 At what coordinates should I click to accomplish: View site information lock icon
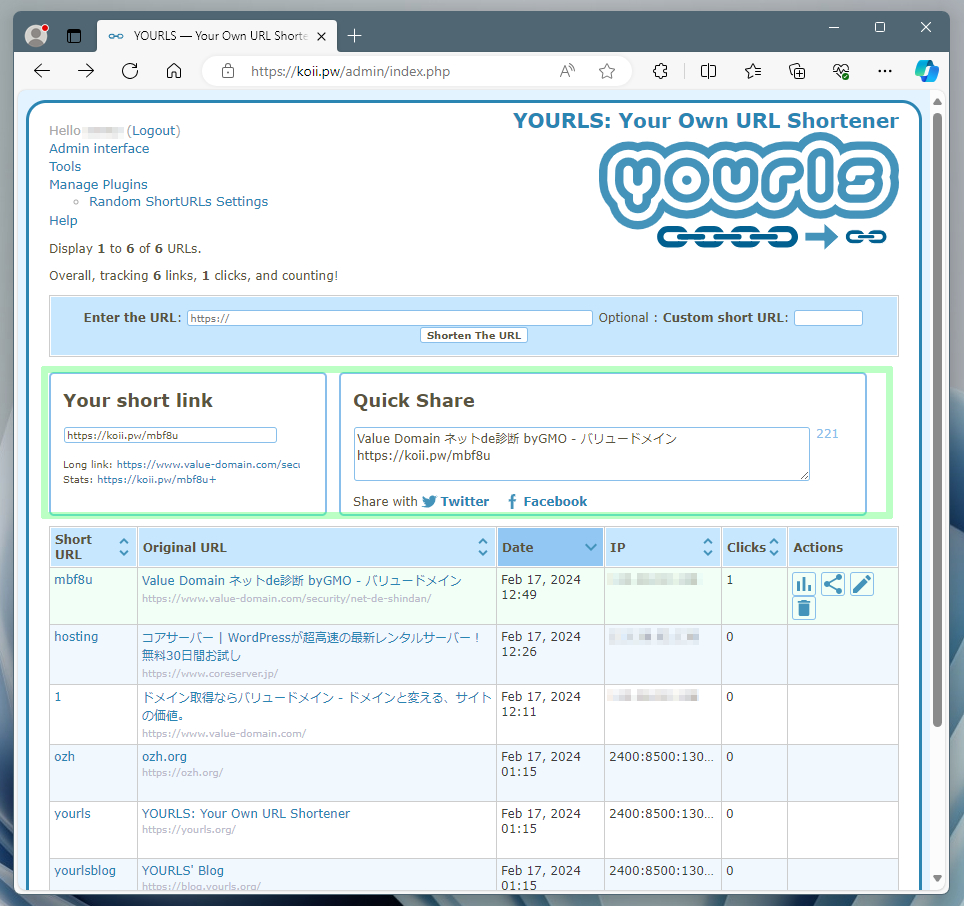click(228, 71)
